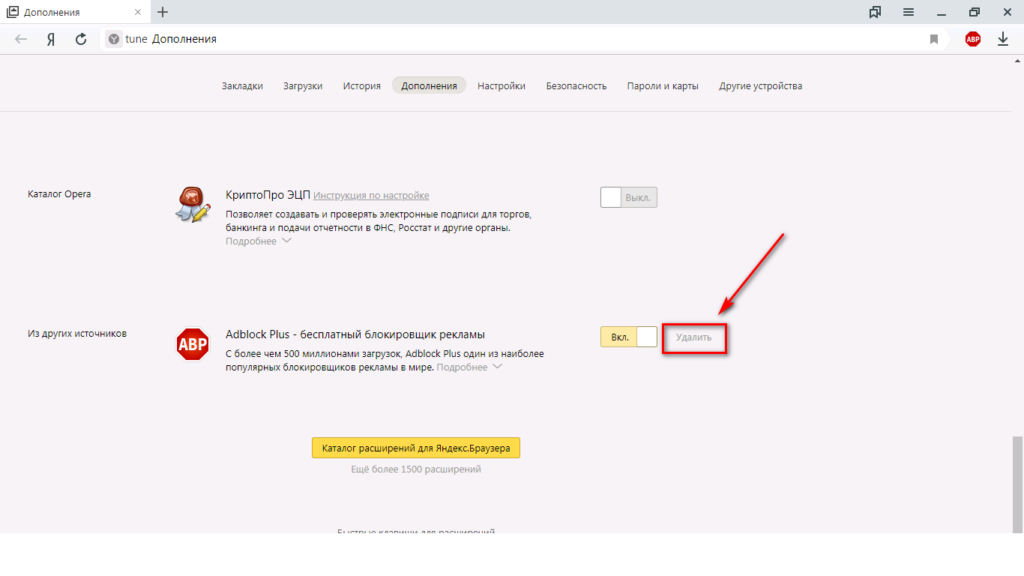The image size is (1024, 576).
Task: Close the Дополнения tab
Action: [138, 12]
